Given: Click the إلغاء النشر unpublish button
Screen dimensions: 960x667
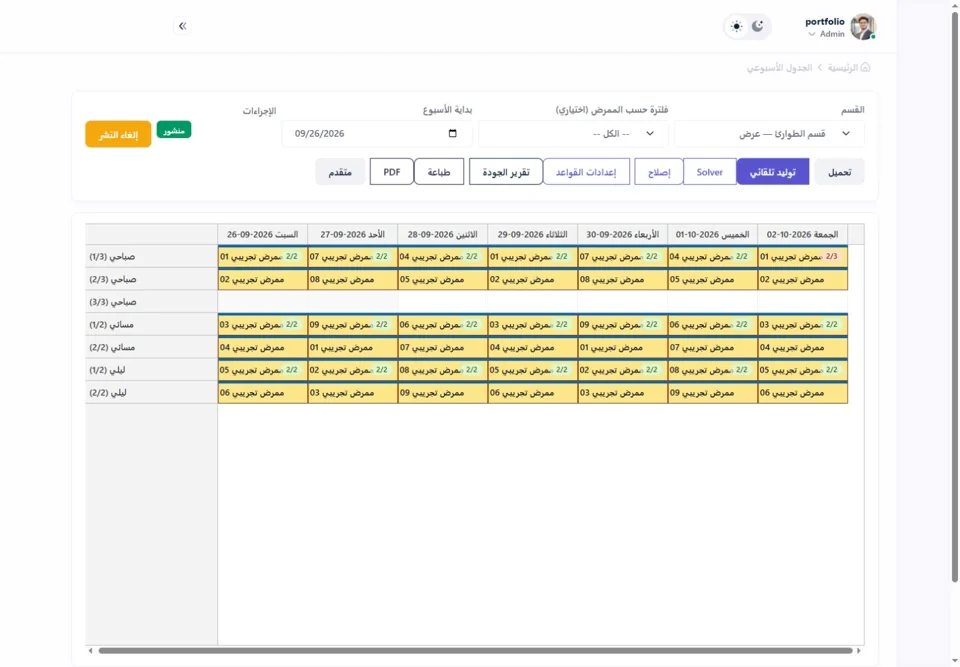Looking at the screenshot, I should click(118, 134).
